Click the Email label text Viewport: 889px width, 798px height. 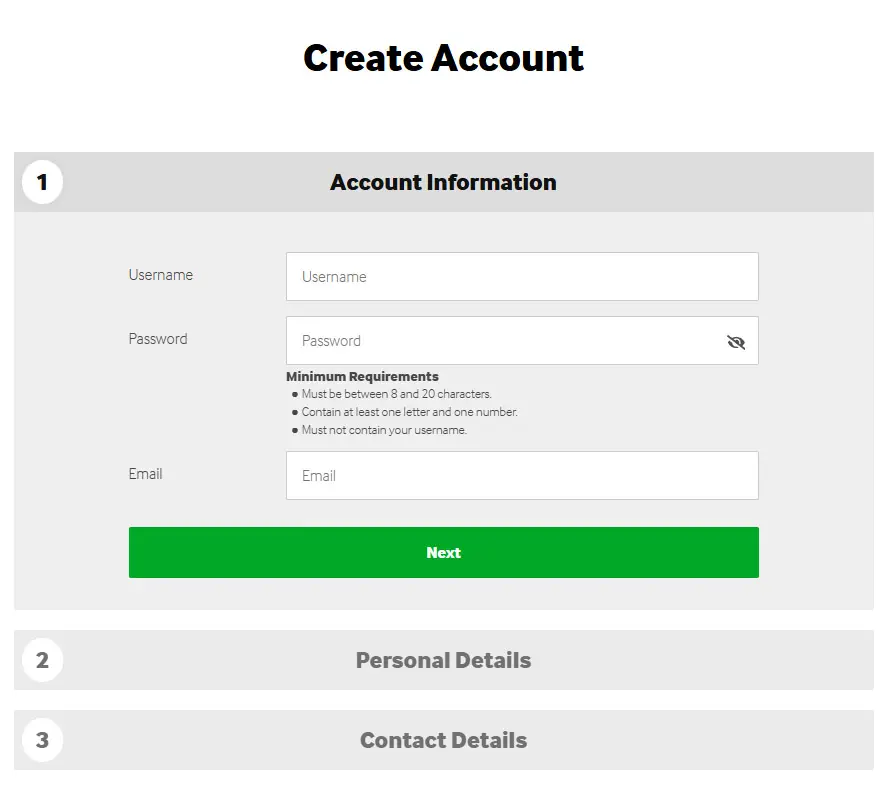(145, 474)
